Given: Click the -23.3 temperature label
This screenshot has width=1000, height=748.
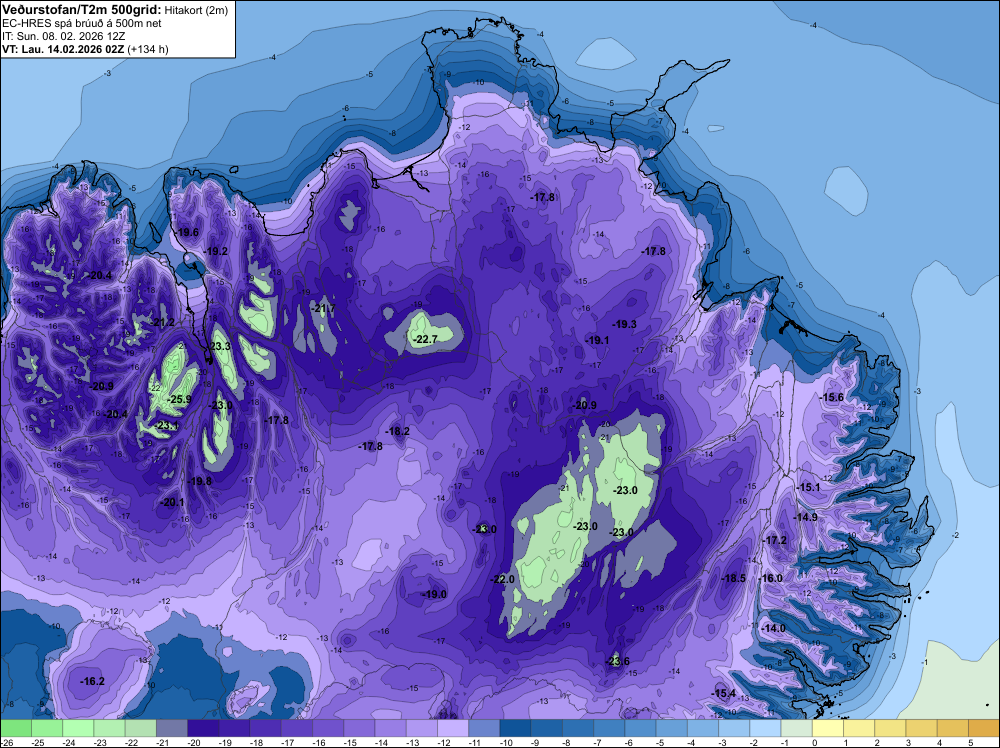Looking at the screenshot, I should coord(220,346).
